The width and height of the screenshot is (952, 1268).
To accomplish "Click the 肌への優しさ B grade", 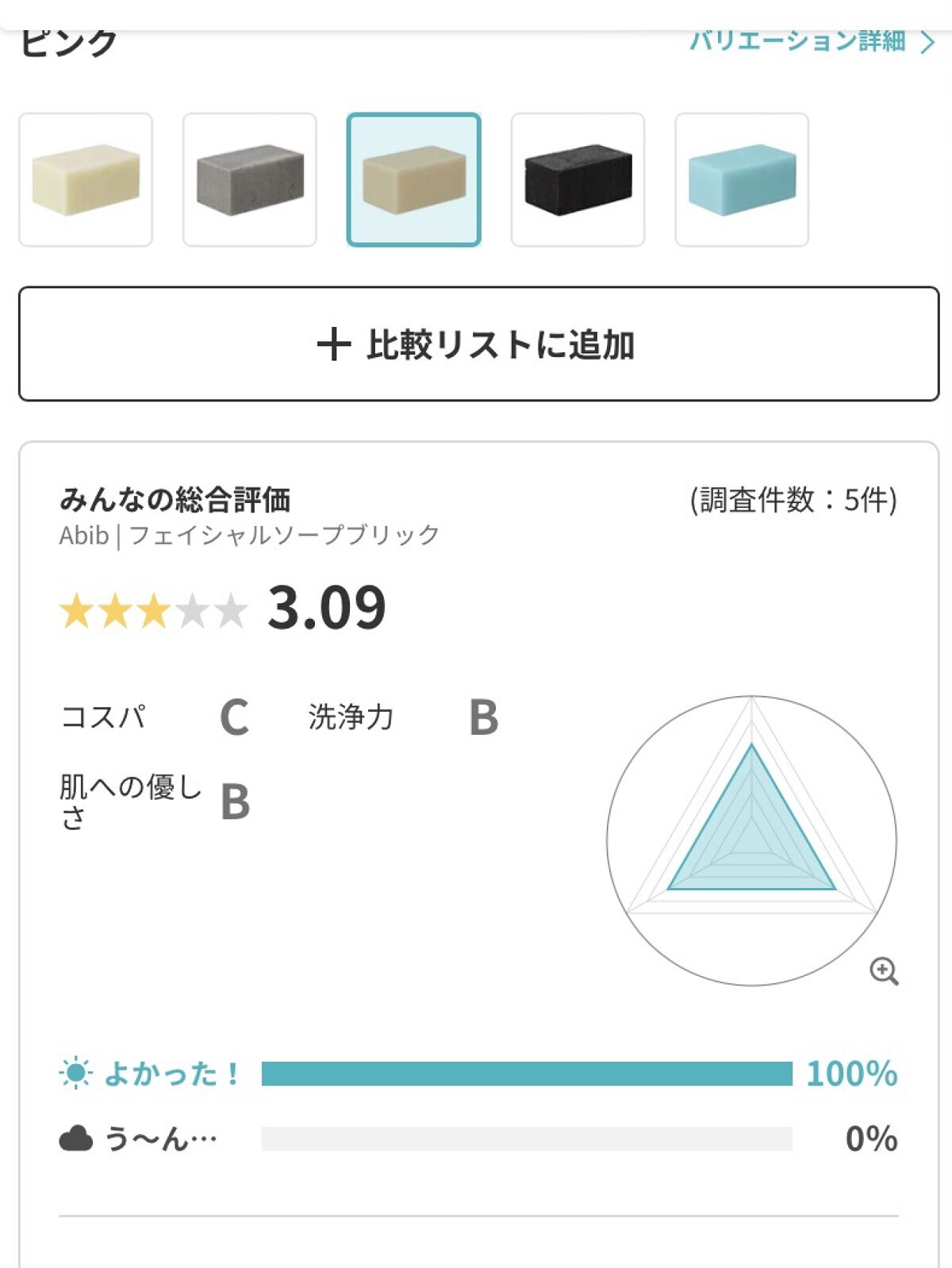I will 235,802.
